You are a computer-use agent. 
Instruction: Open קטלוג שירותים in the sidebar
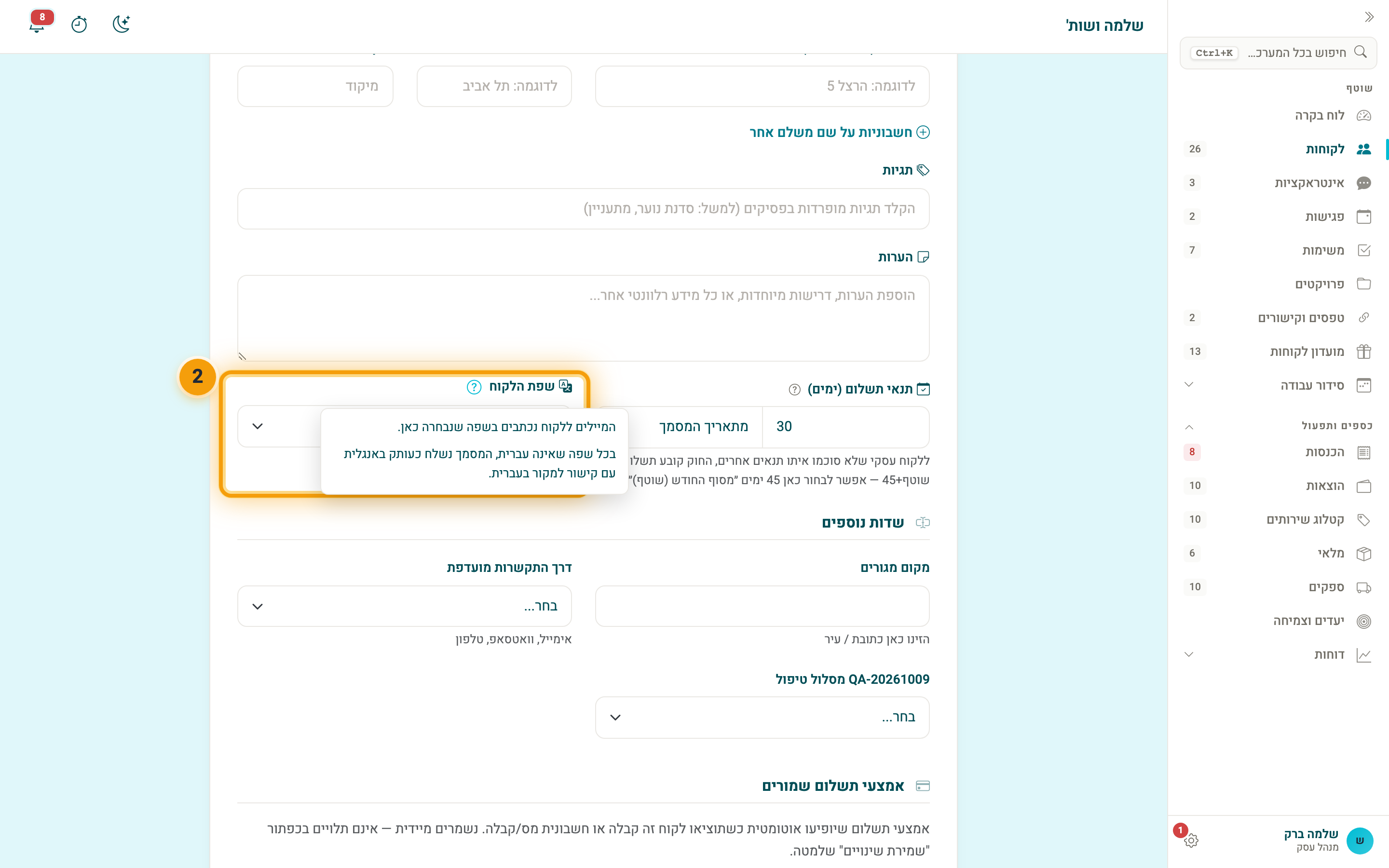coord(1278,519)
